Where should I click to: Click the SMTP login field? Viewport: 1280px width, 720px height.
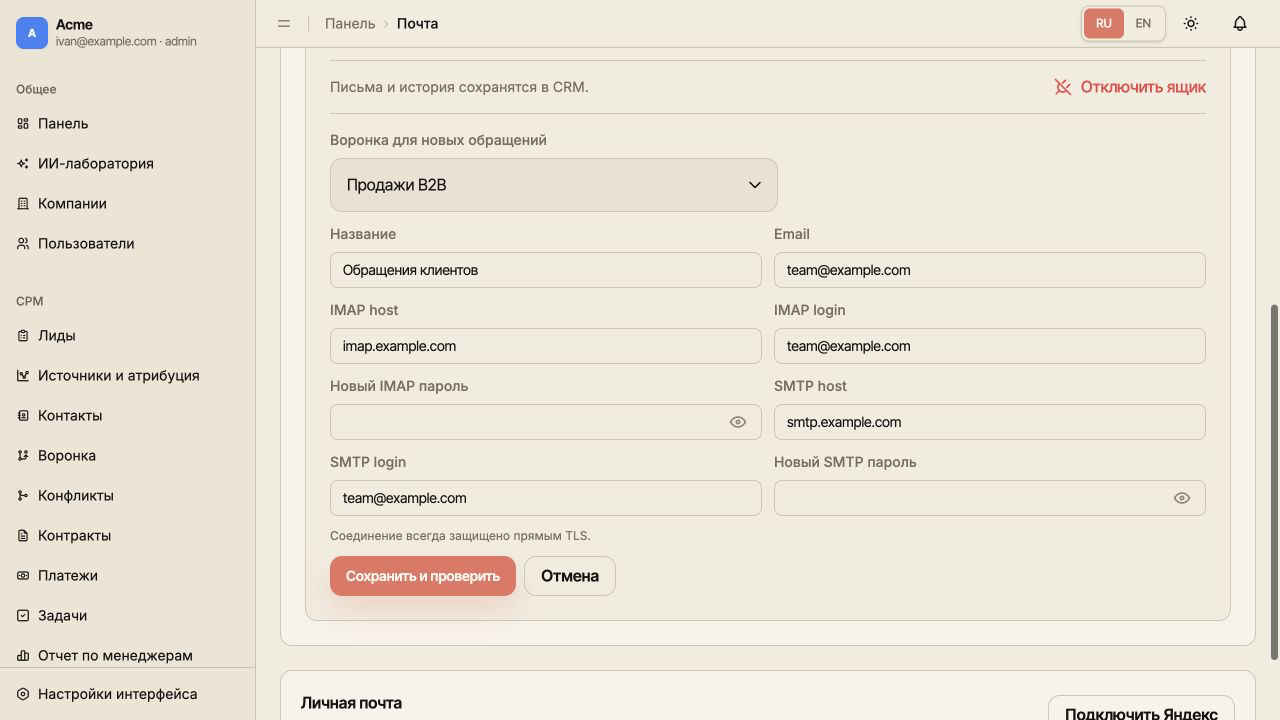[x=546, y=498]
